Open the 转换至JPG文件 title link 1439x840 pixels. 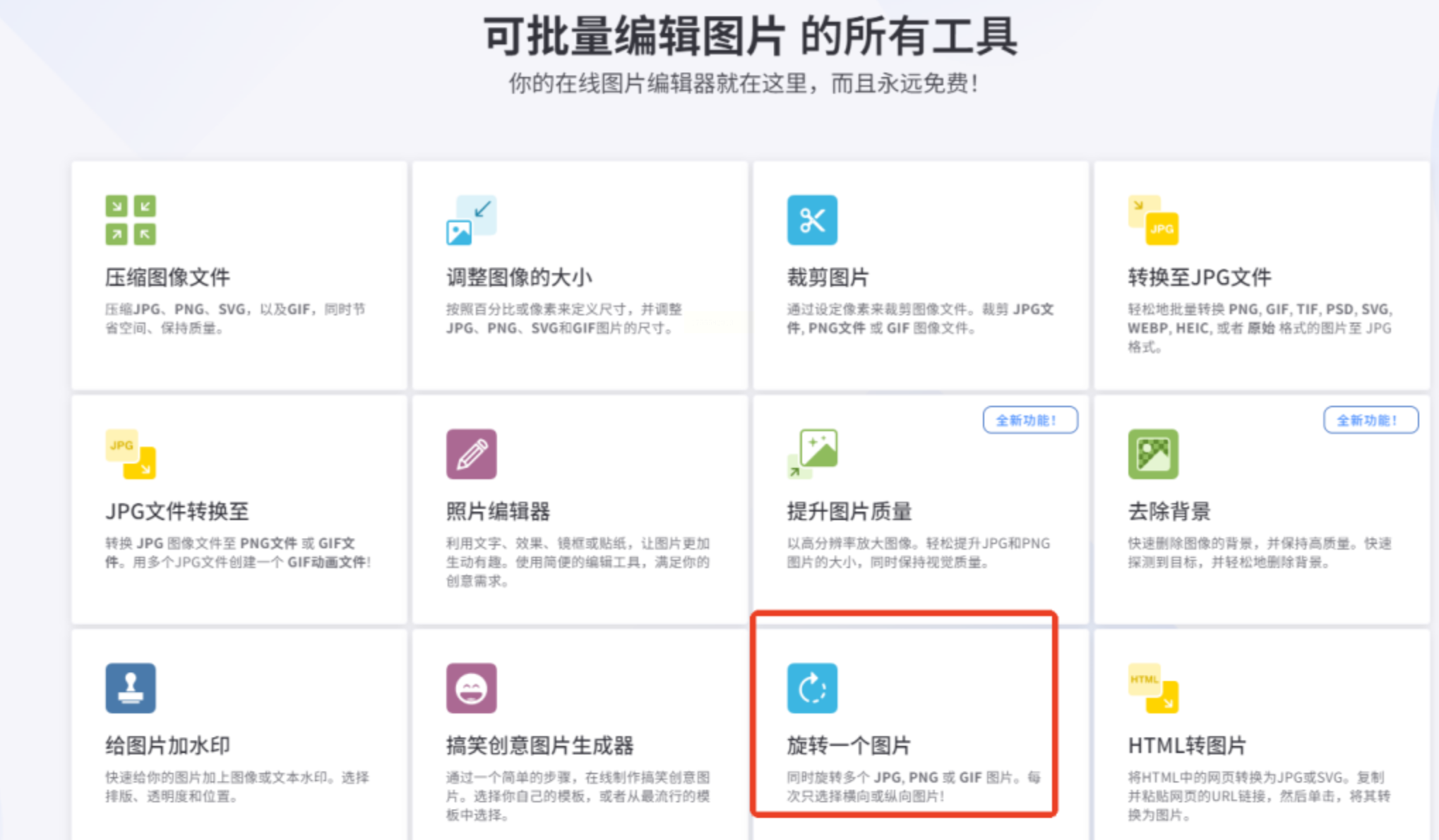point(1199,277)
